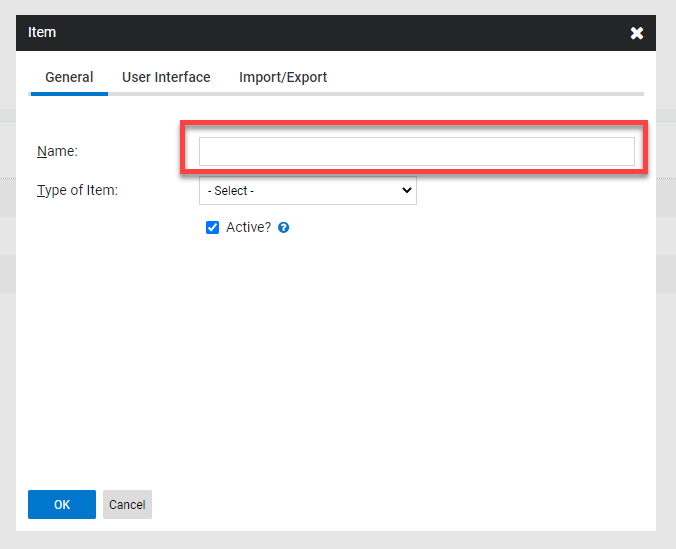Close the Item dialog with the X
Viewport: 676px width, 549px height.
coord(636,33)
